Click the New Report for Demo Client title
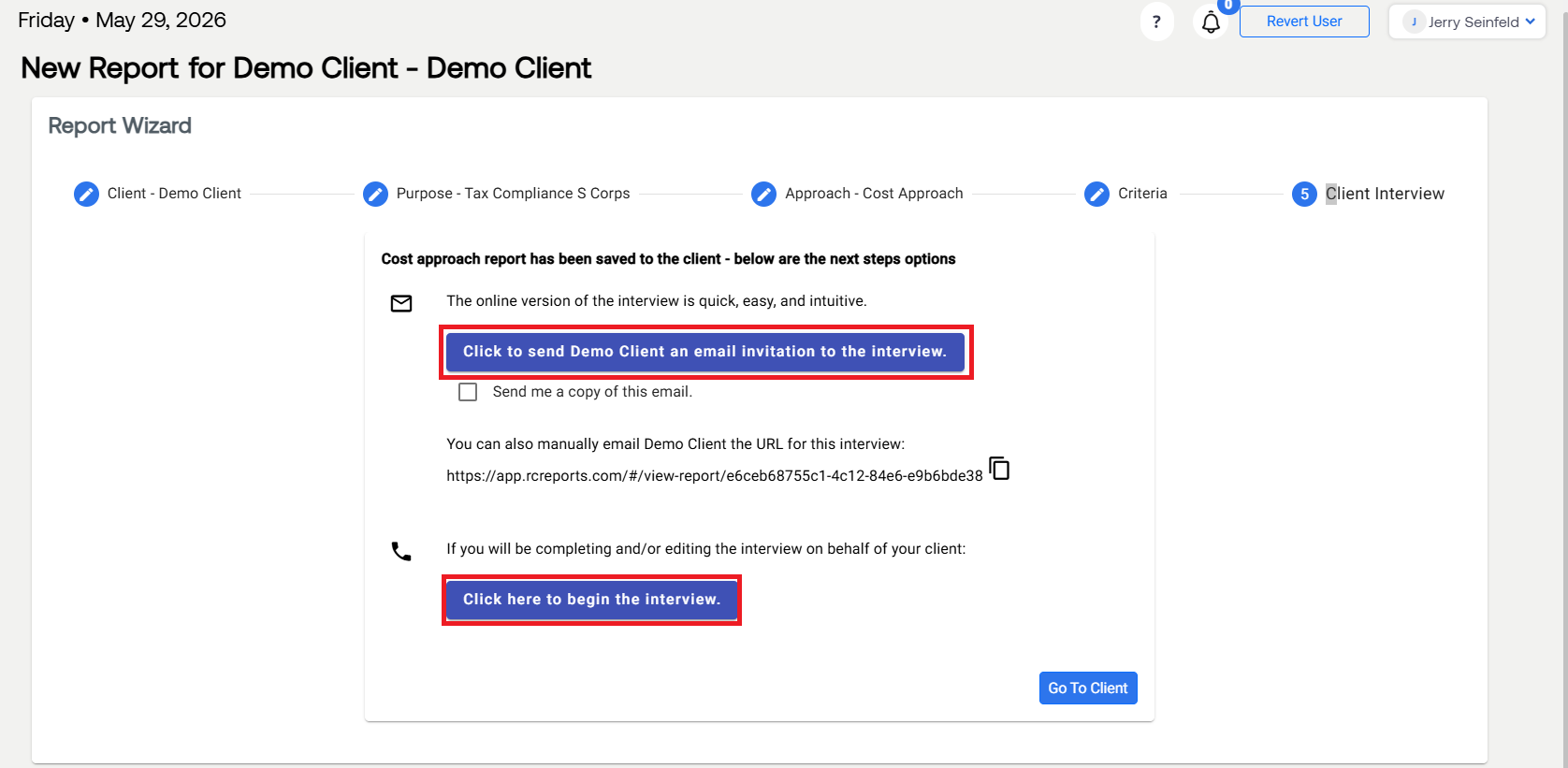This screenshot has width=1568, height=768. tap(306, 68)
